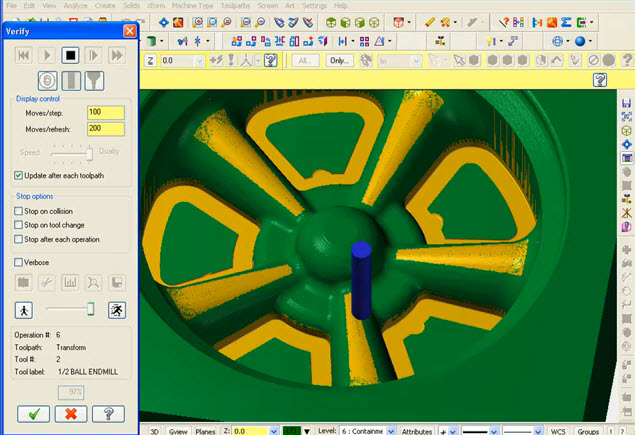Start simulation with the play button
The image size is (635, 435).
[x=47, y=55]
